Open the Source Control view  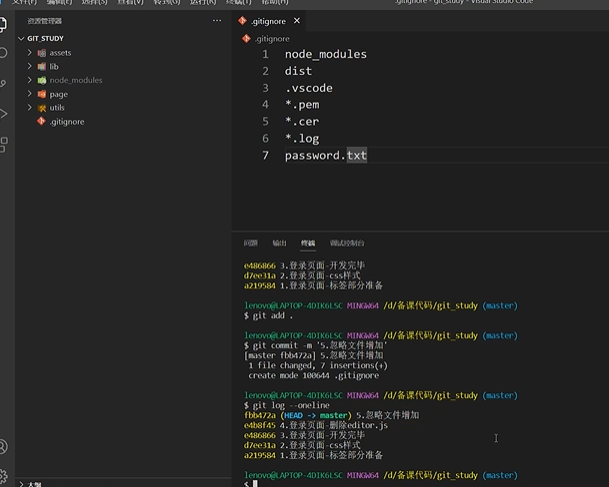[x=5, y=83]
